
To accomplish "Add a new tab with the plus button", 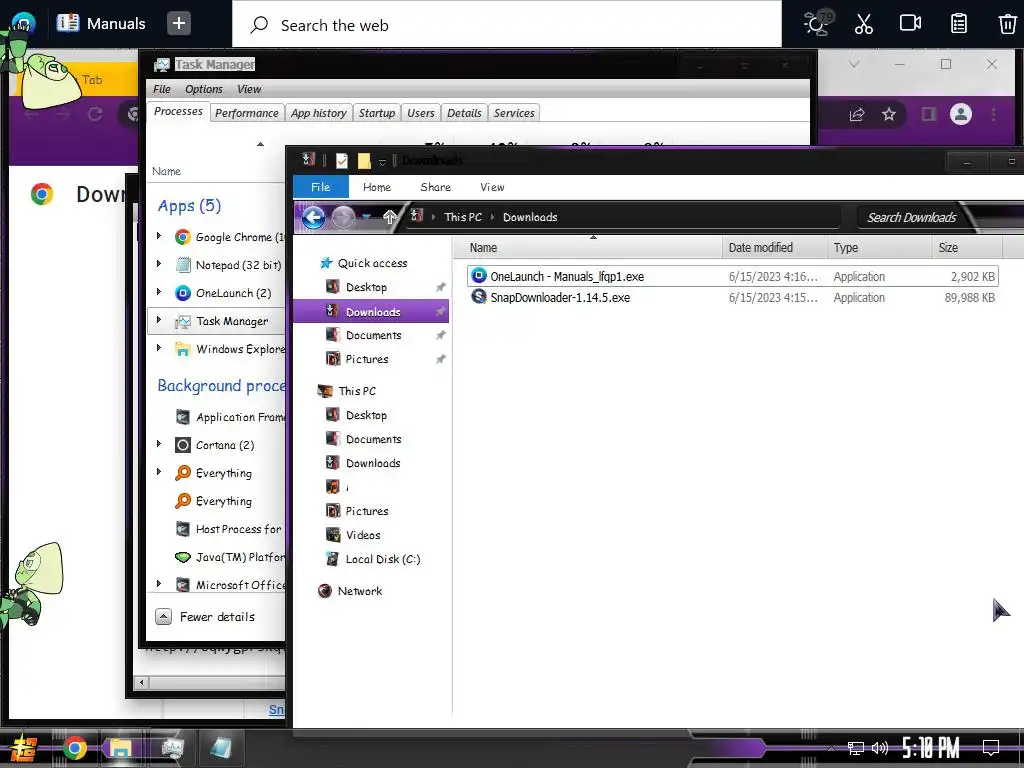I will pyautogui.click(x=178, y=24).
